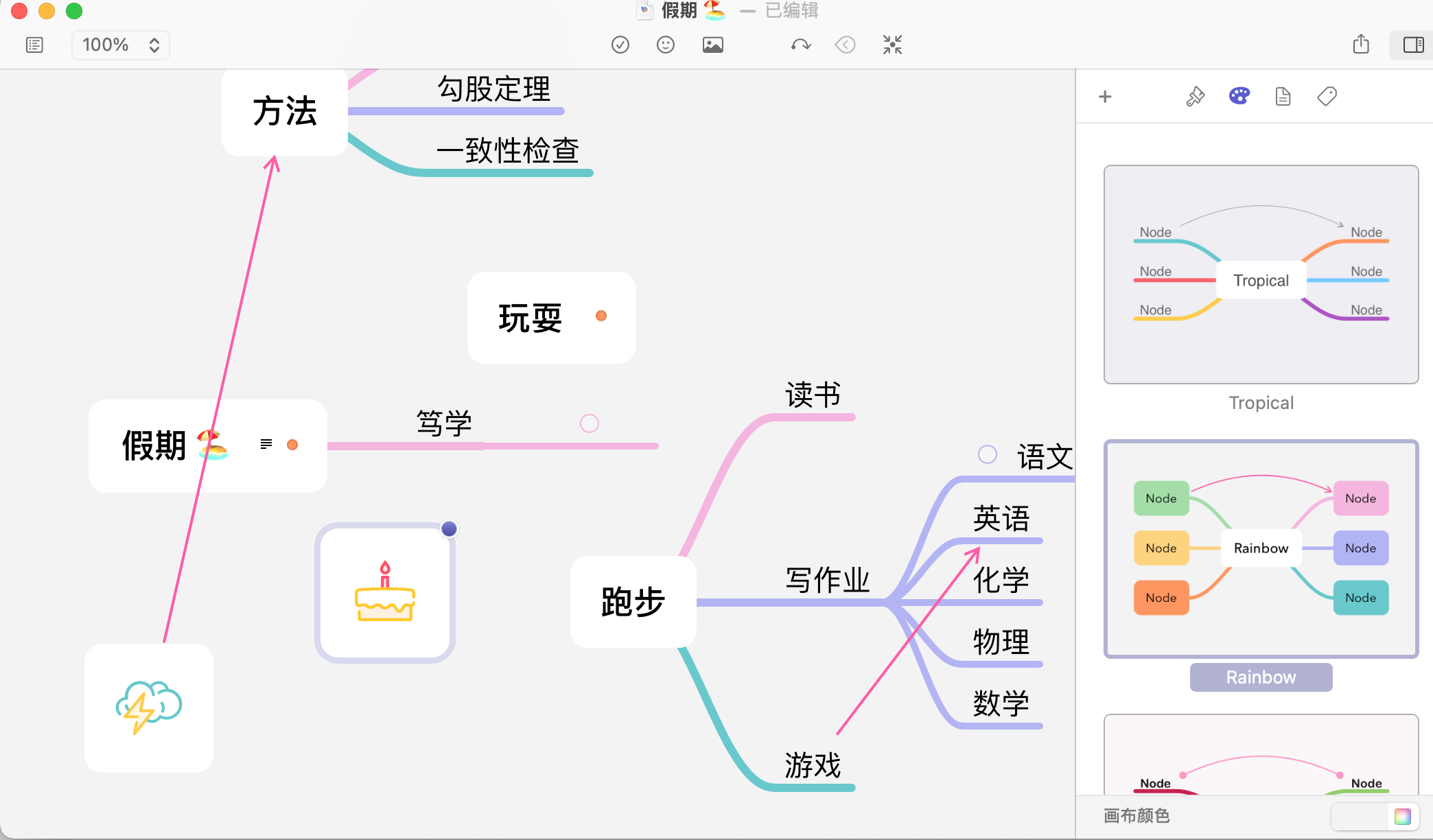The image size is (1433, 840).
Task: Open the emoji sticker picker icon
Action: (666, 45)
